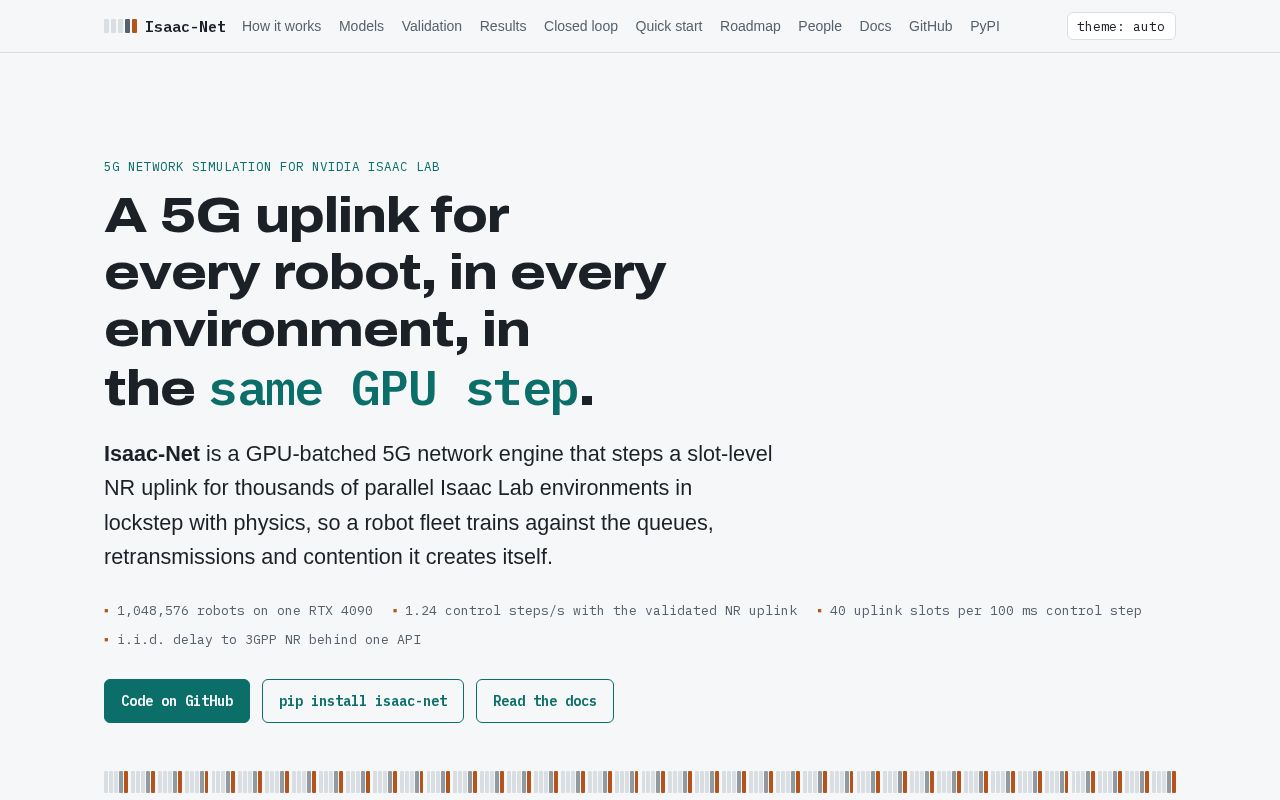This screenshot has width=1280, height=800.
Task: Toggle the theme: auto switcher
Action: pyautogui.click(x=1121, y=26)
